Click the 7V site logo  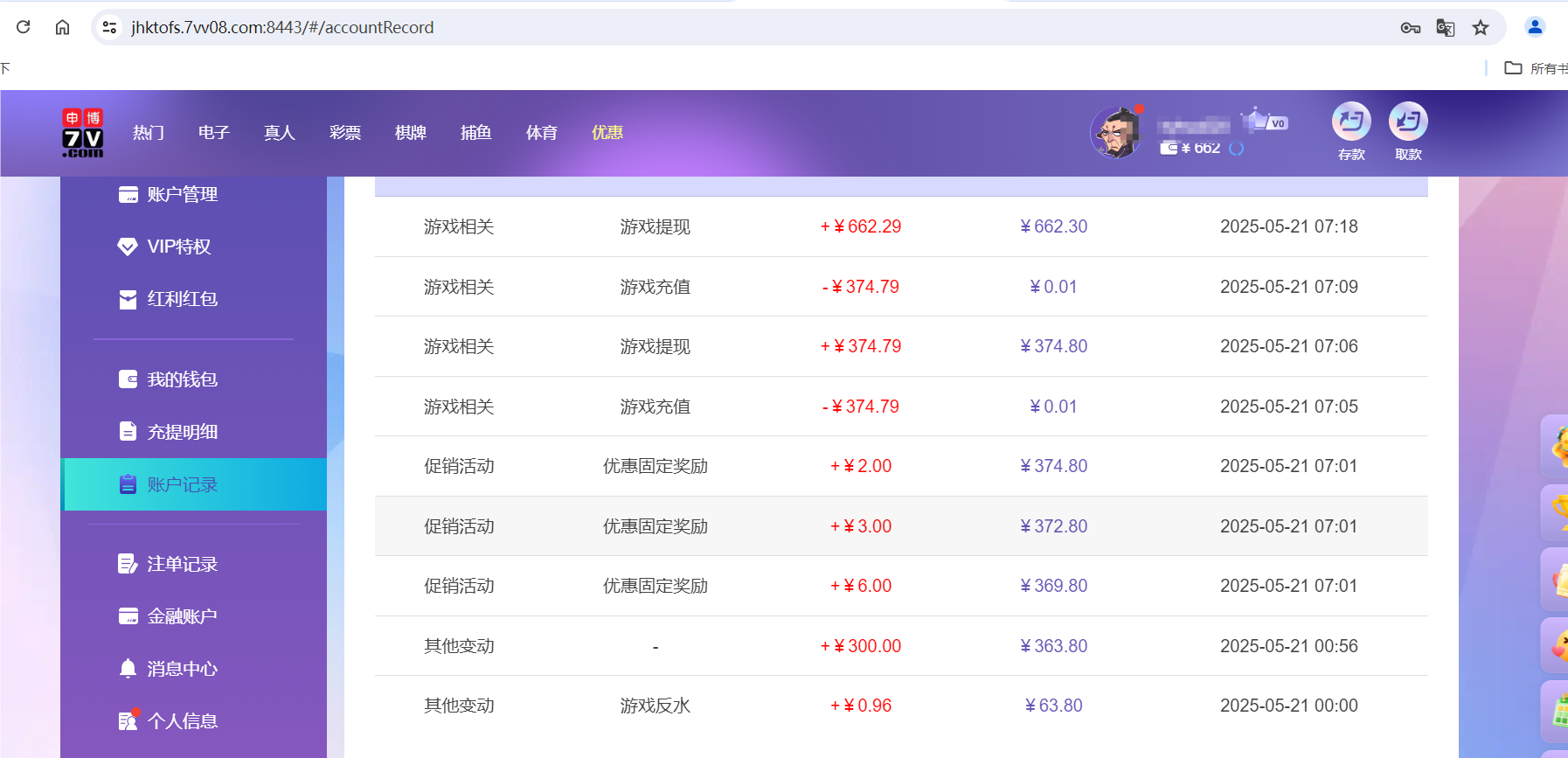[83, 133]
